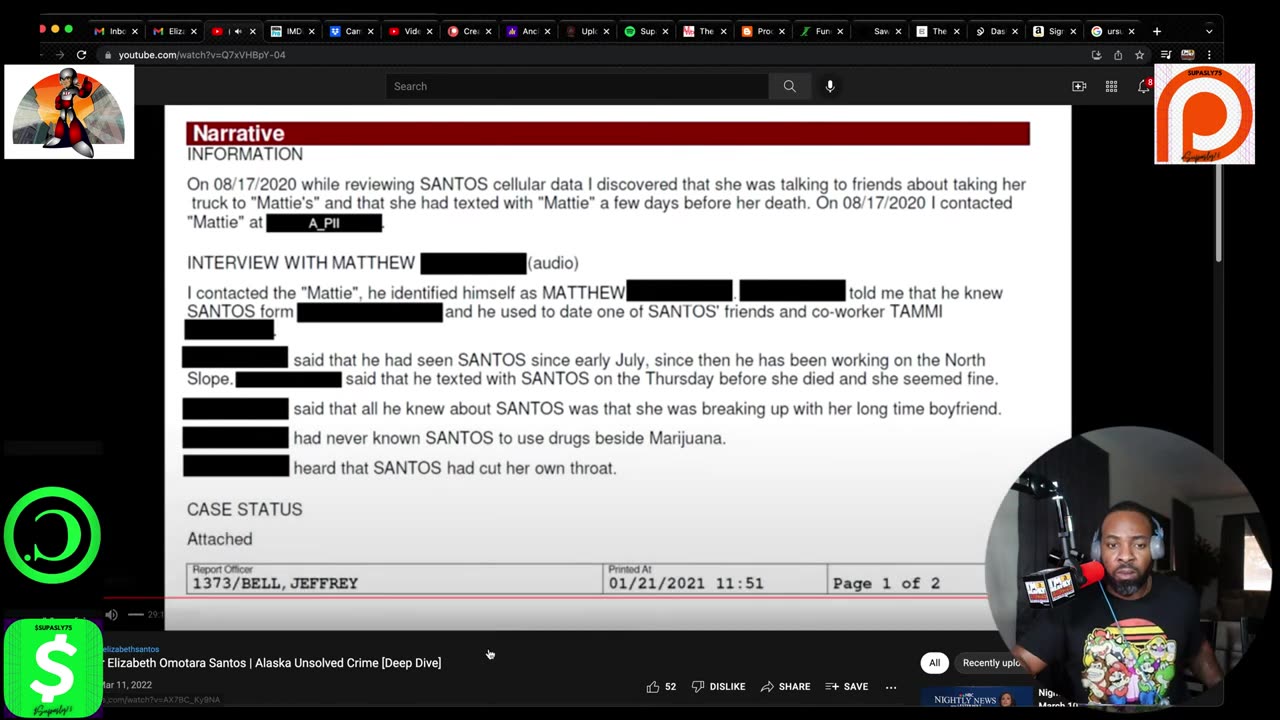The height and width of the screenshot is (720, 1280).
Task: Adjust the video volume slider
Action: point(135,614)
